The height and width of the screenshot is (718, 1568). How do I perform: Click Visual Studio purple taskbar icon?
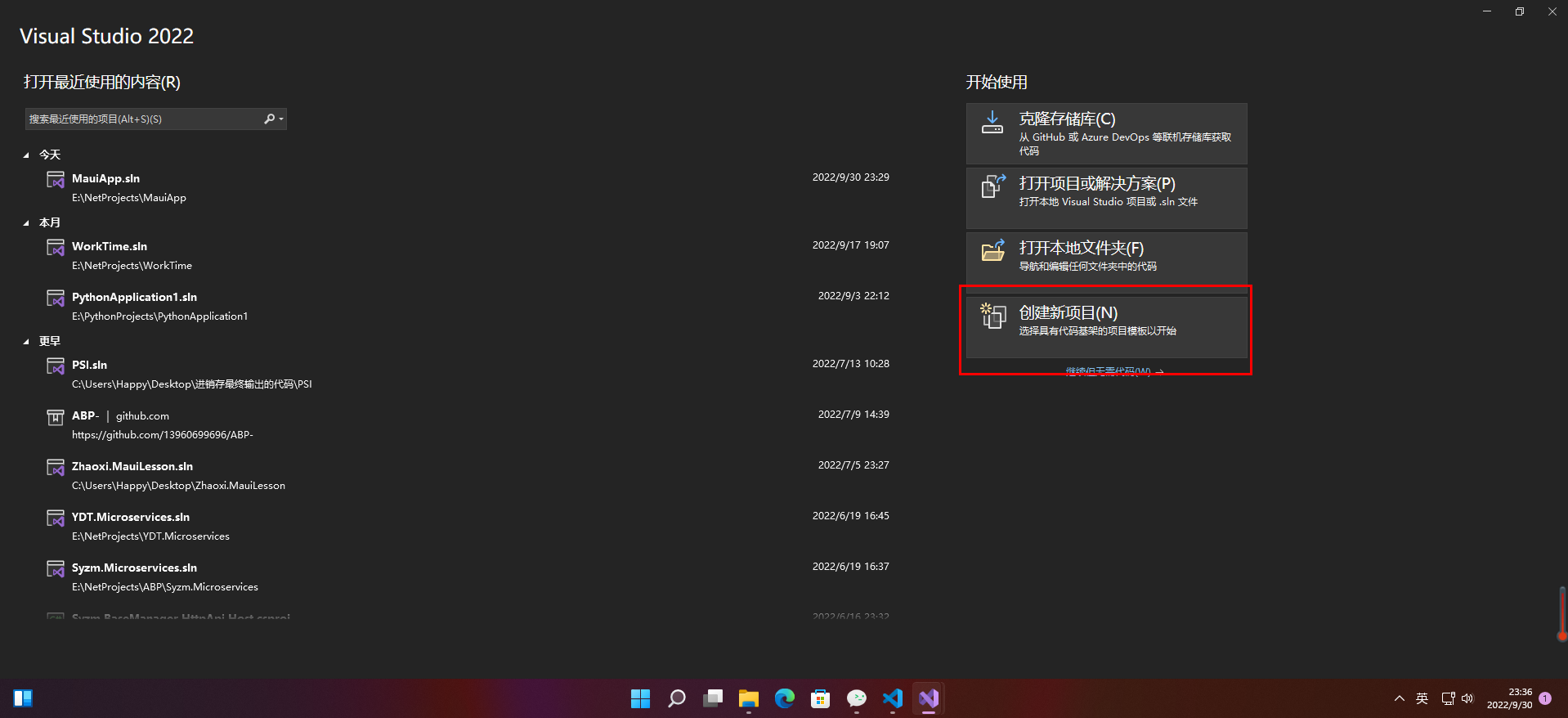[x=929, y=698]
